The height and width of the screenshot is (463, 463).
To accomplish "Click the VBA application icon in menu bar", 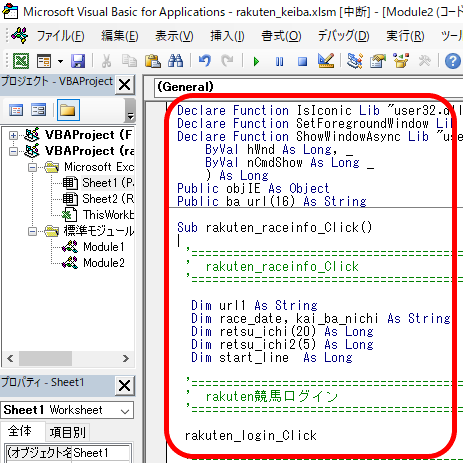I will pos(20,35).
